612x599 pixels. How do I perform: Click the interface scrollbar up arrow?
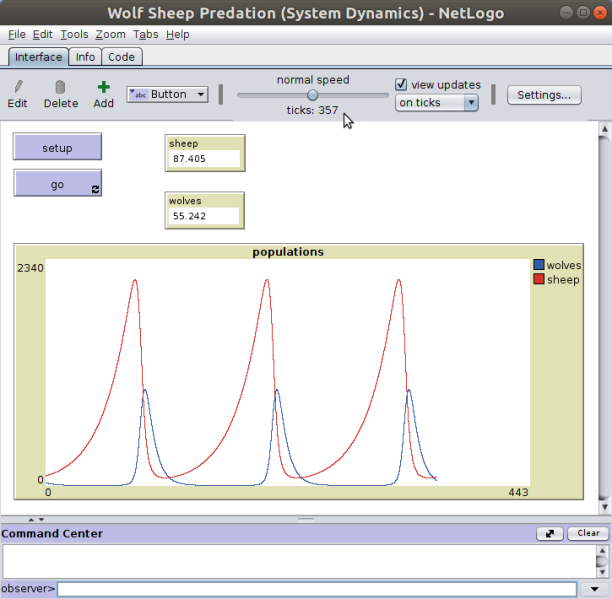tap(605, 129)
